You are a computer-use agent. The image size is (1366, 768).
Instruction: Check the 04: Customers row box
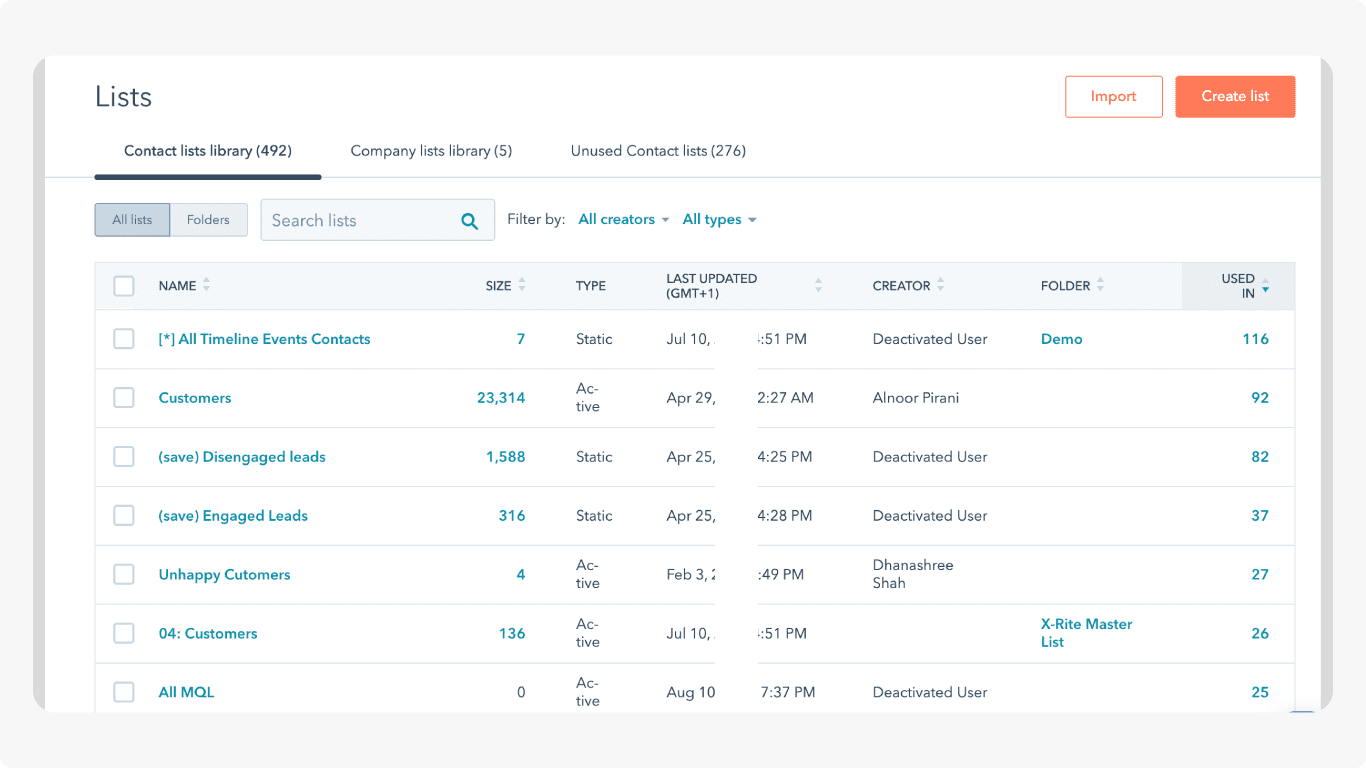124,634
